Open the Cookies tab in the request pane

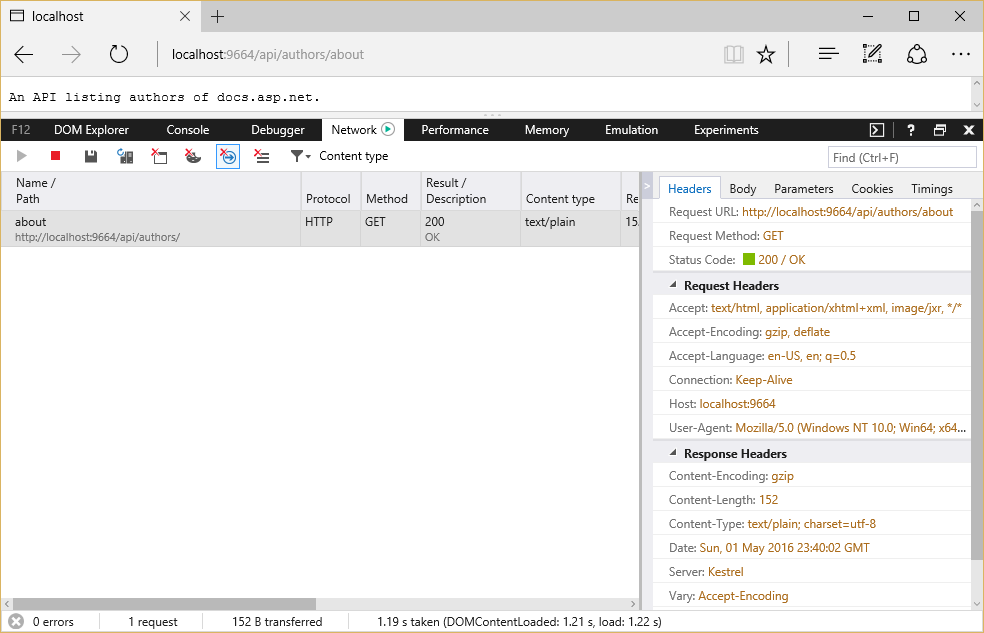[x=871, y=188]
